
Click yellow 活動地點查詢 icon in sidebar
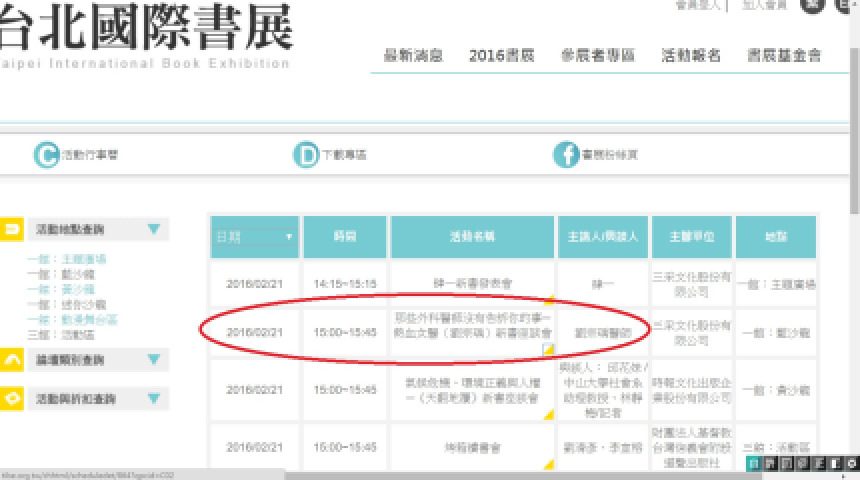click(12, 230)
